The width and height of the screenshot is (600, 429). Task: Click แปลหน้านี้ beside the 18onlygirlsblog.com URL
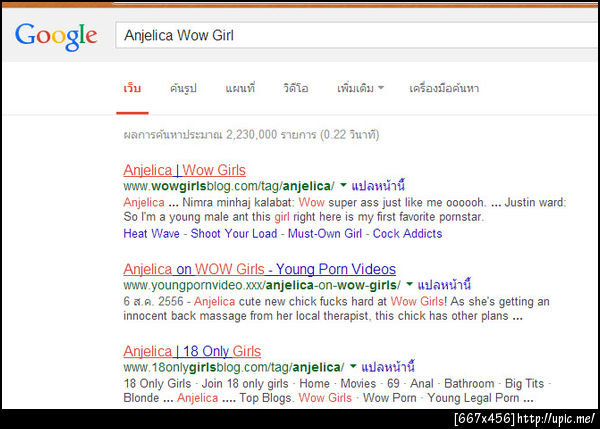[x=388, y=367]
